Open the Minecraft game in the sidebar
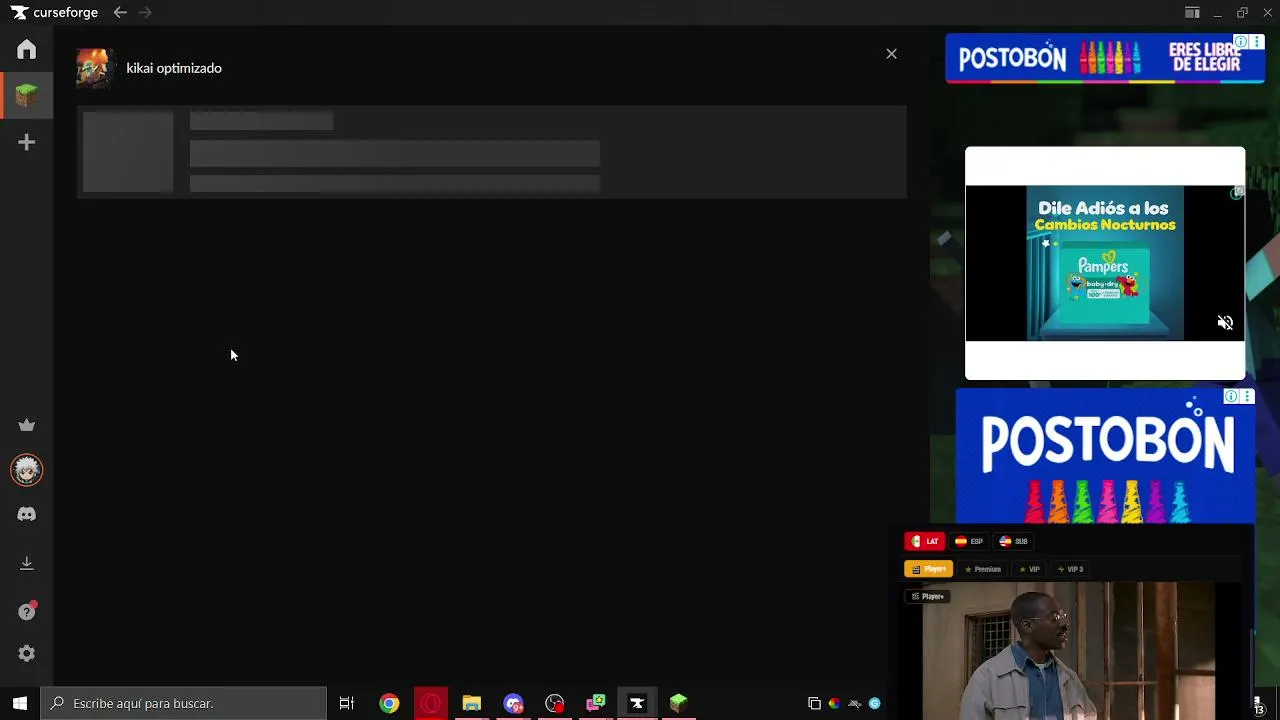Image resolution: width=1280 pixels, height=720 pixels. [x=27, y=95]
